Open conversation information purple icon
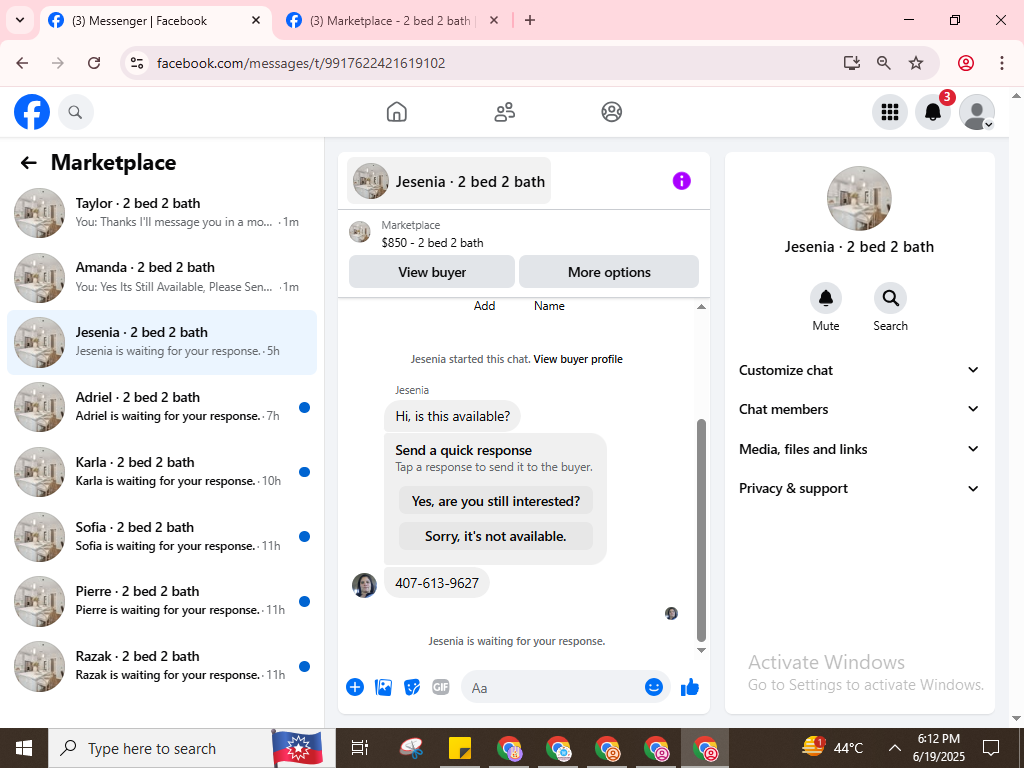Image resolution: width=1024 pixels, height=768 pixels. click(x=681, y=181)
